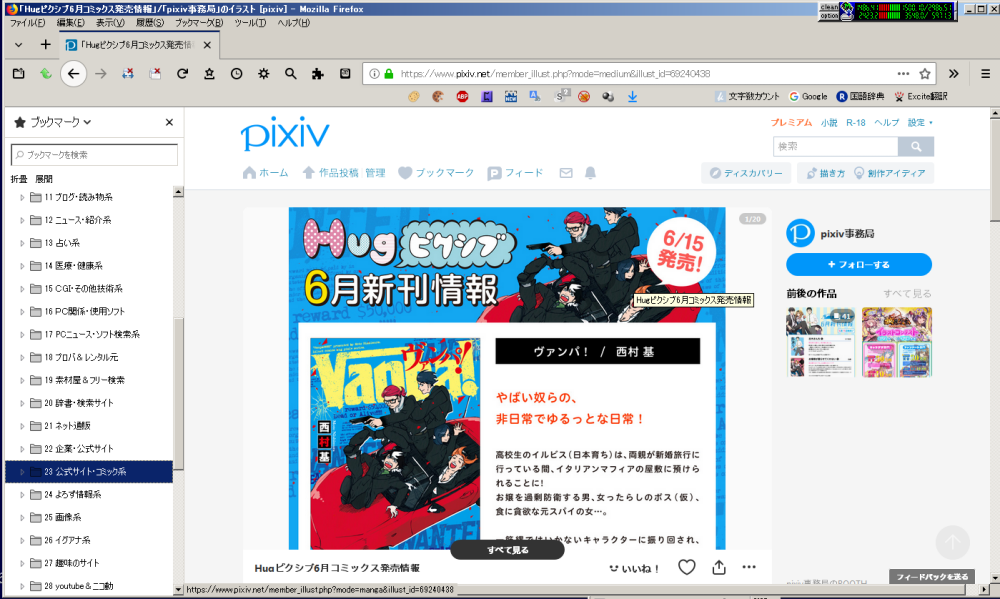Click フィードバックを送る button

[x=932, y=577]
